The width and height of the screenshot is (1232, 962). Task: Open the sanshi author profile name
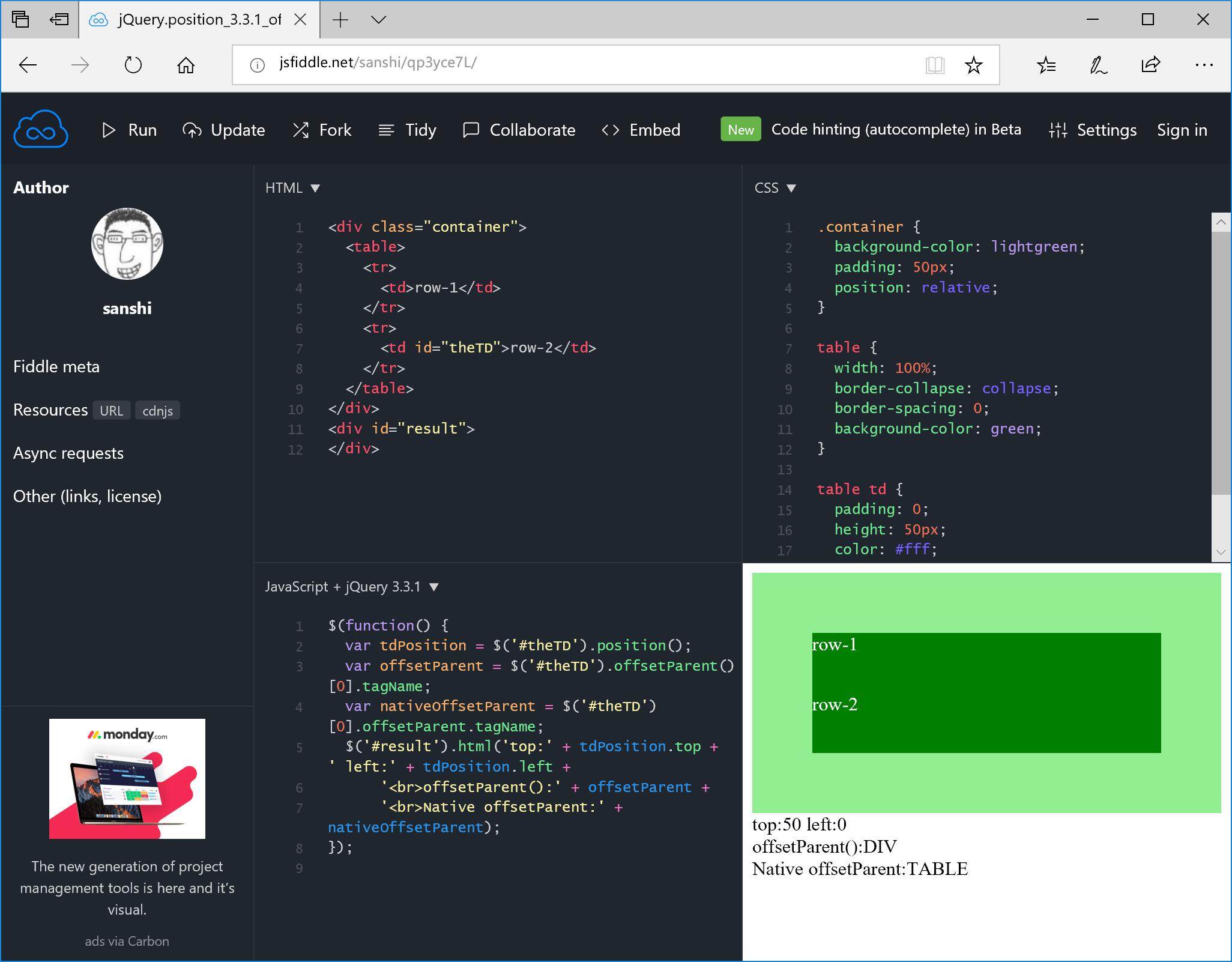pos(127,308)
